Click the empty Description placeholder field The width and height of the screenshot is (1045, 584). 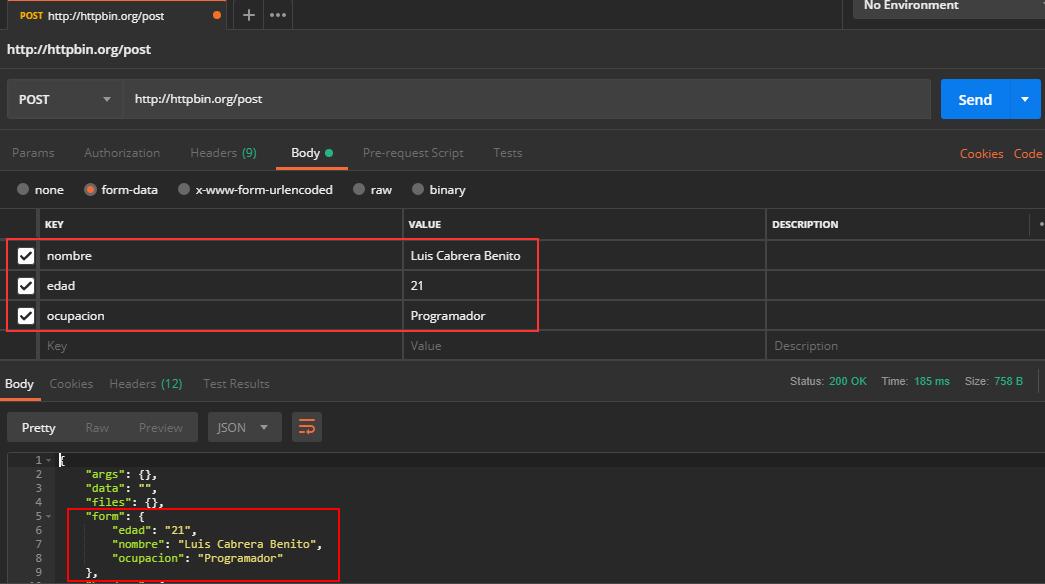click(x=905, y=346)
